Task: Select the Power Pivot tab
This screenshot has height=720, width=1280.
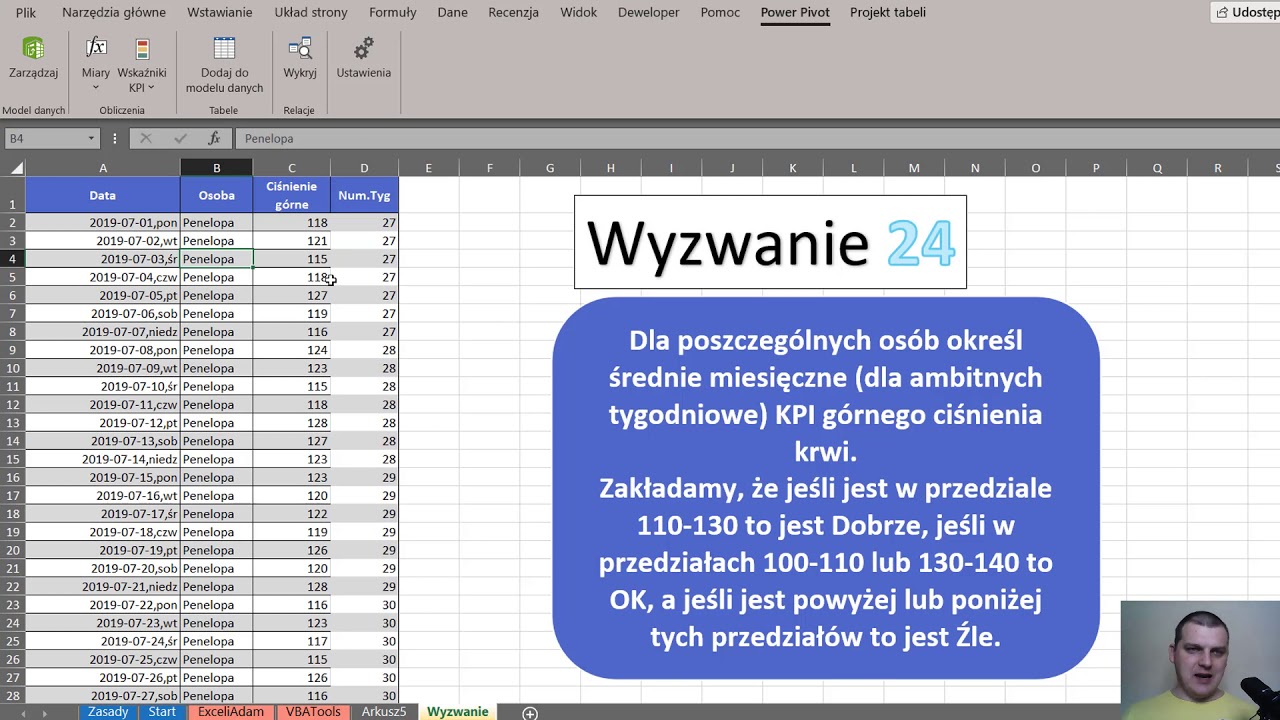Action: click(795, 12)
